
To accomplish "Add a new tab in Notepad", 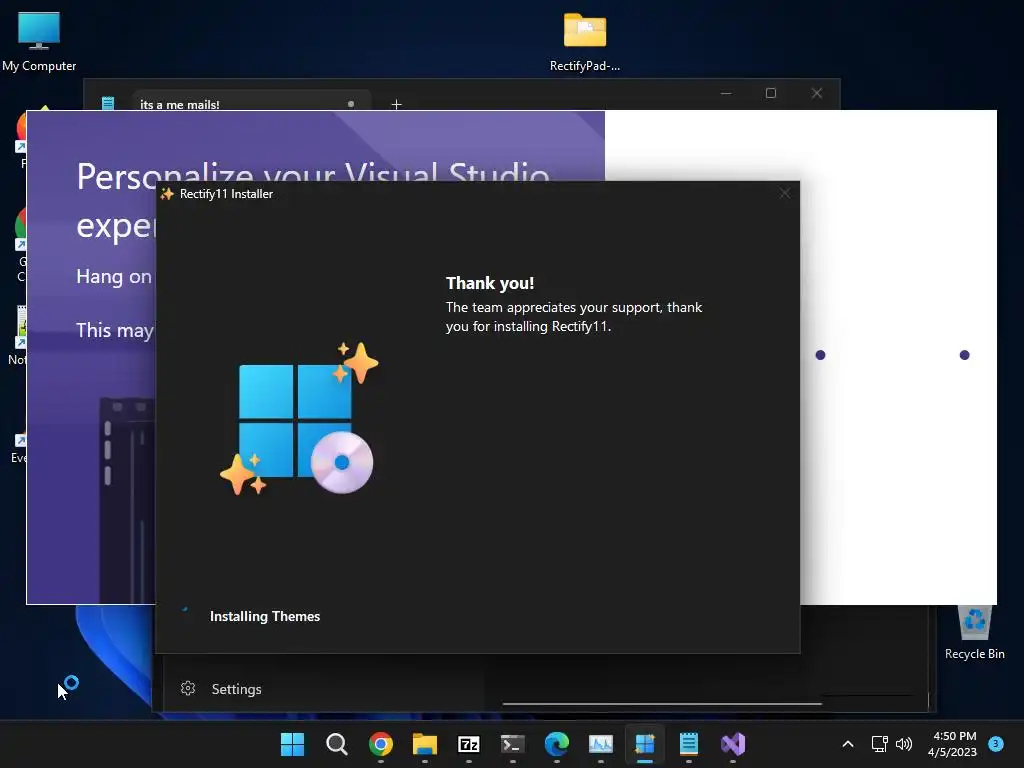I will (x=396, y=104).
